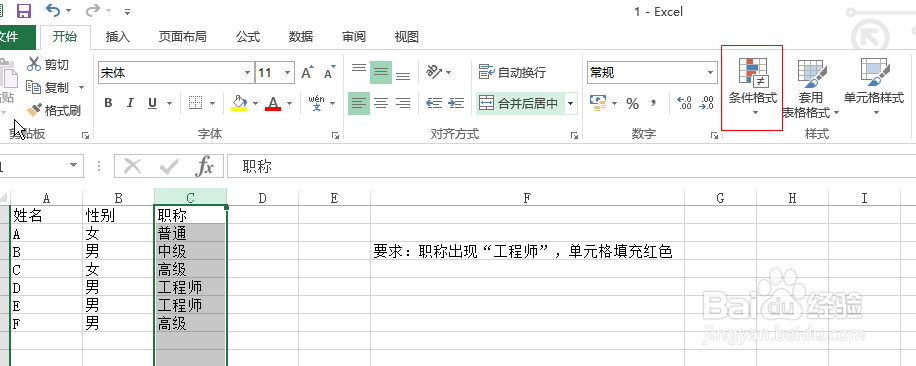Activate the 格式刷 format painter
916x366 pixels.
click(x=54, y=110)
